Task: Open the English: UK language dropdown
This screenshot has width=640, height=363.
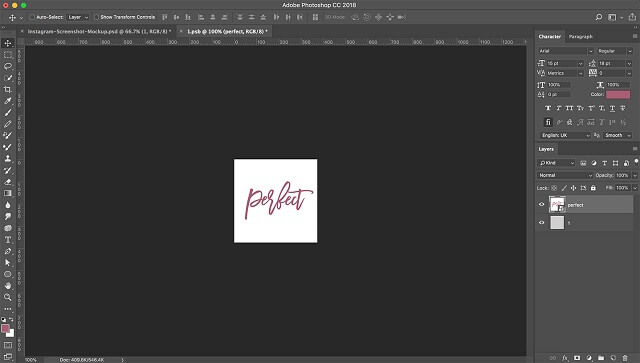Action: point(565,135)
